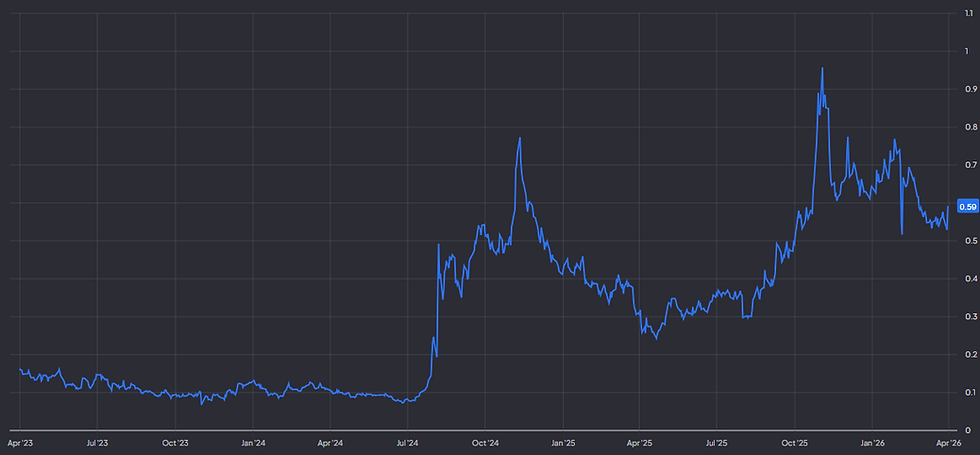980x455 pixels.
Task: Click the 1.1 y-axis value
Action: point(968,13)
